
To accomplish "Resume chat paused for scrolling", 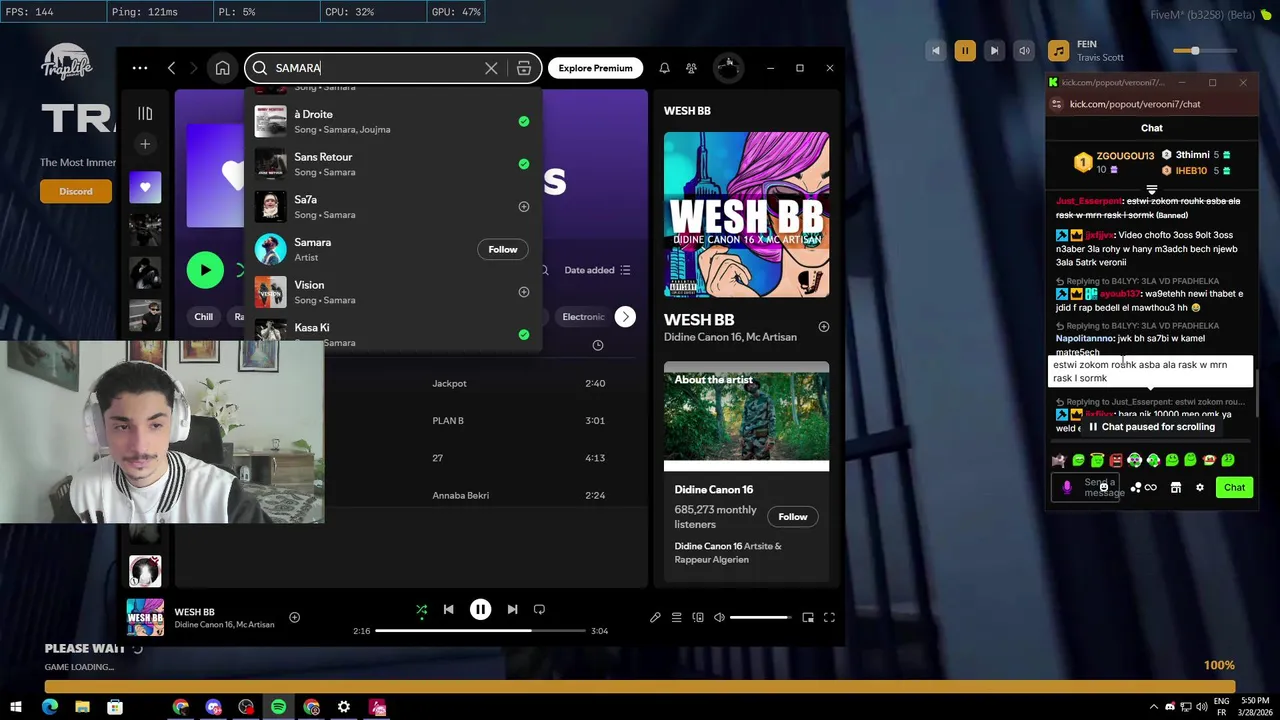I will (1152, 427).
